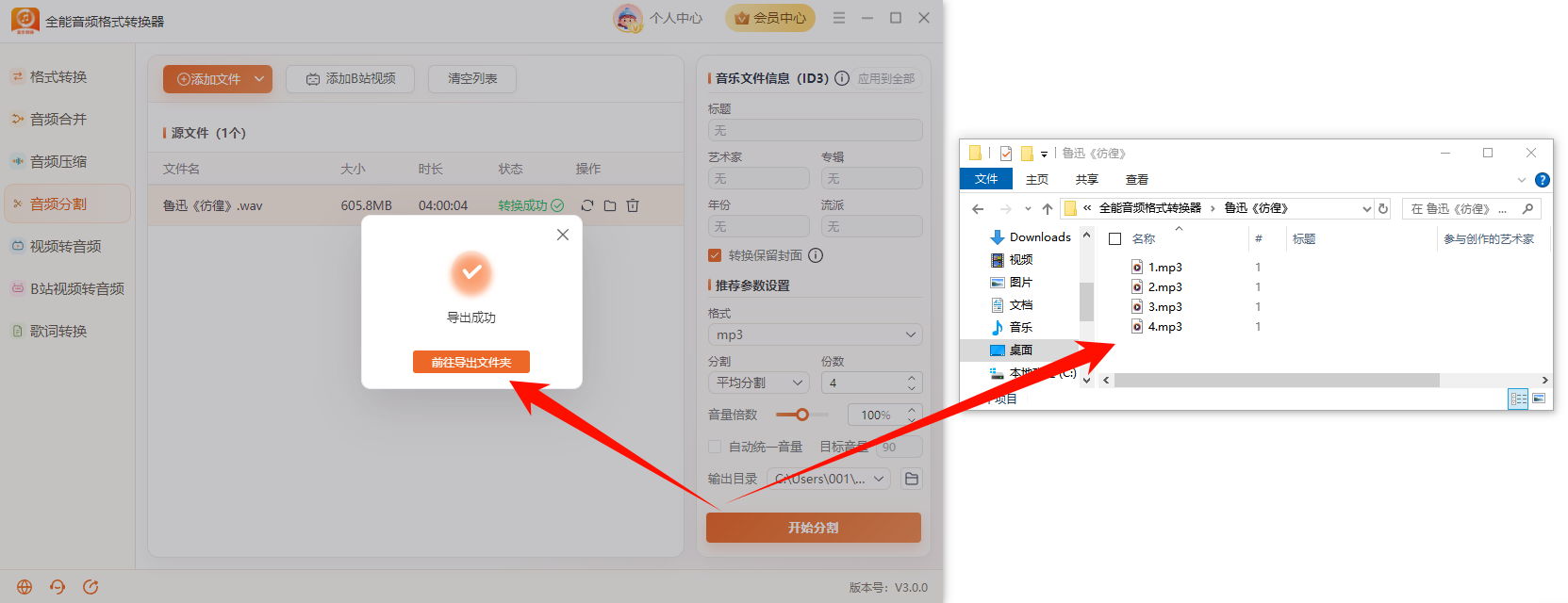Click info icon next to 转换保留封面
The width and height of the screenshot is (1568, 603).
pyautogui.click(x=816, y=255)
